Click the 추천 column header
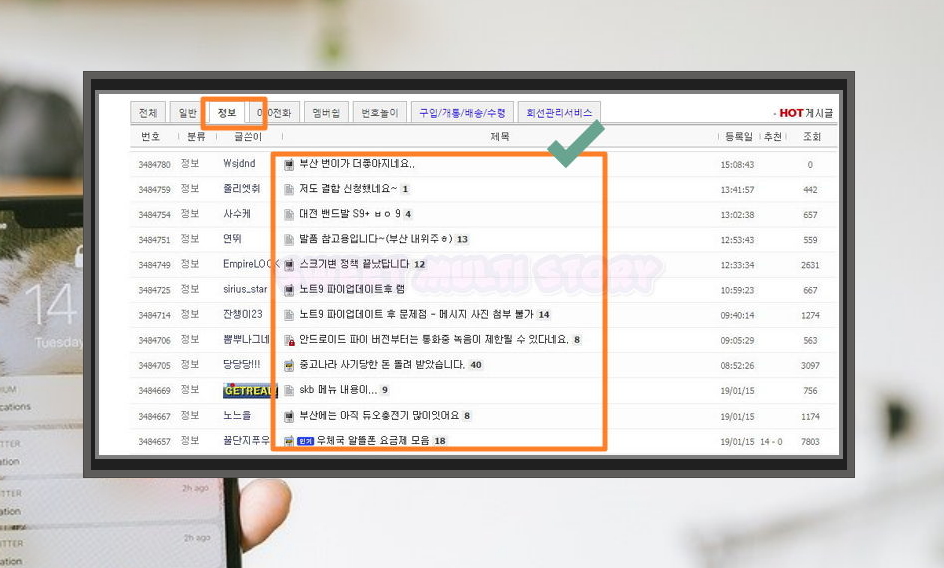The height and width of the screenshot is (568, 944). (x=773, y=137)
